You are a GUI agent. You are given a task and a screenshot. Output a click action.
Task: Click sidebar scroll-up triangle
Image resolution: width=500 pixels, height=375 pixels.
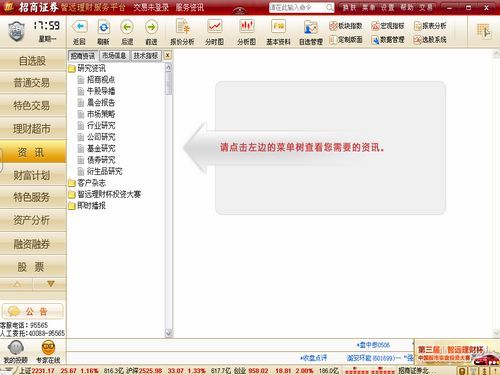[x=17, y=284]
